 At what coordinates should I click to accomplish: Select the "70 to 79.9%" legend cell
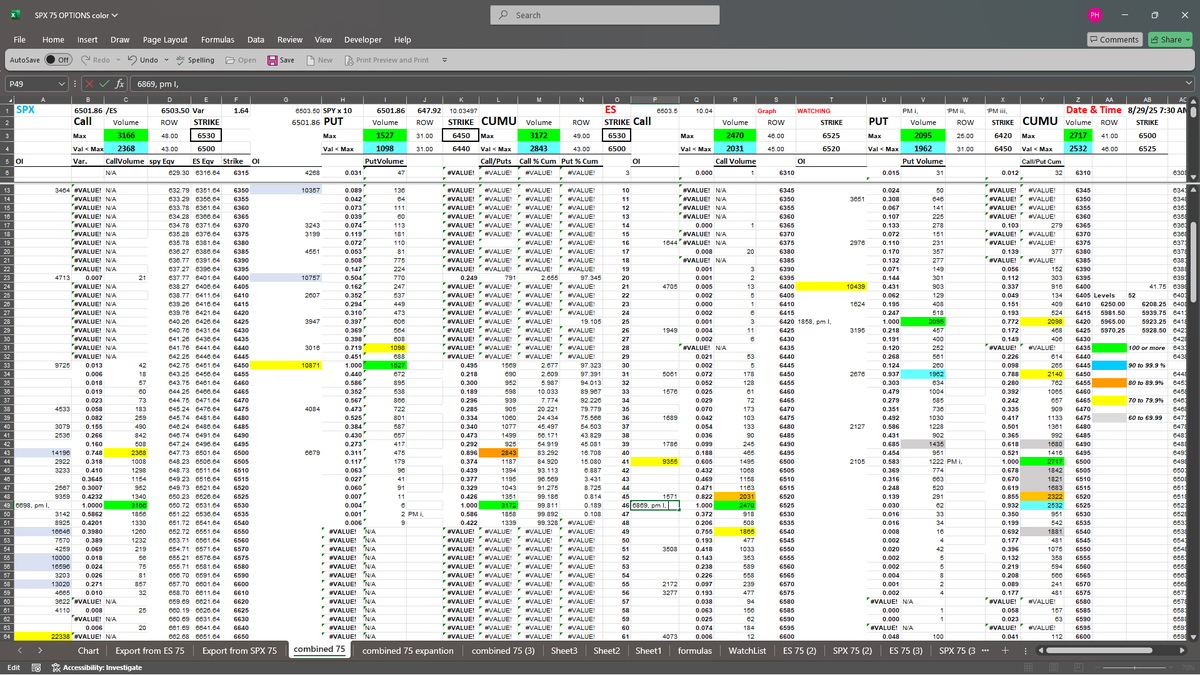tap(1146, 400)
